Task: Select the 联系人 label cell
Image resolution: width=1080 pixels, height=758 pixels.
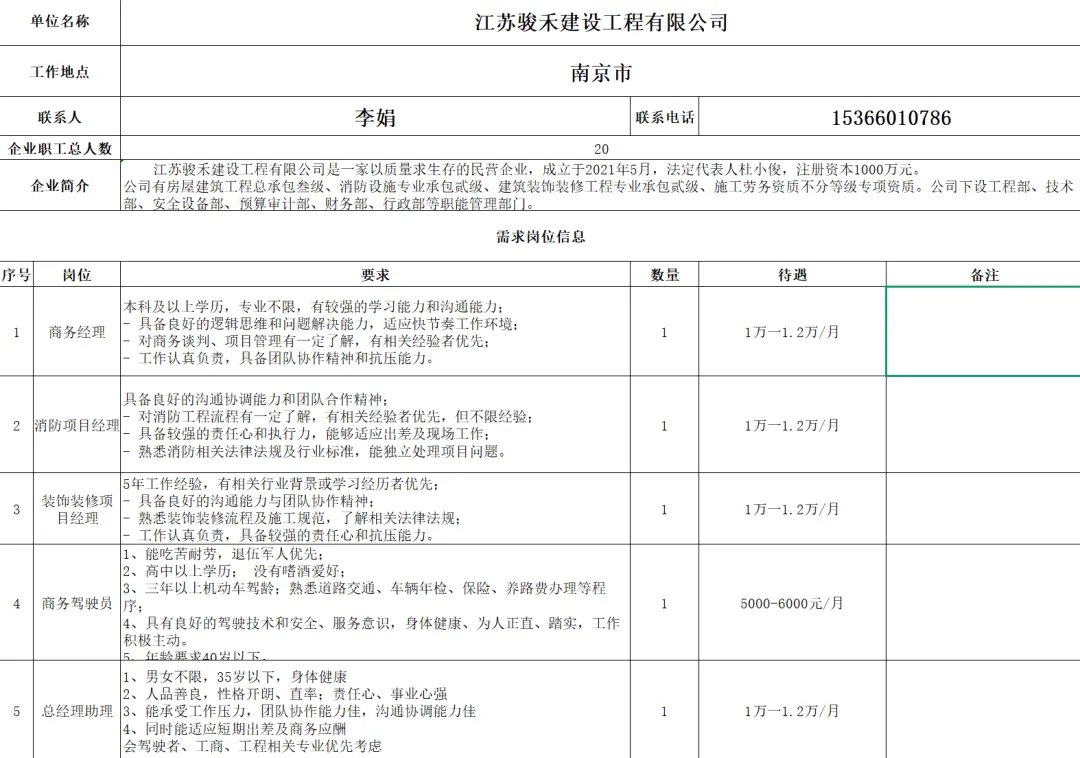Action: (x=60, y=117)
